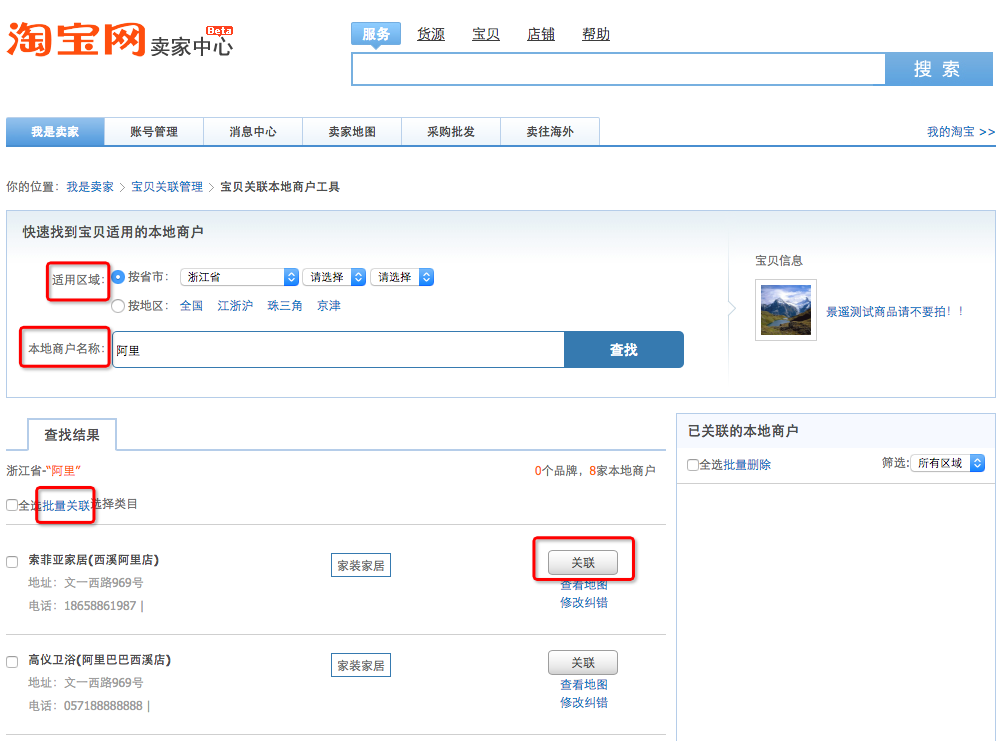
Task: Click the 我是卖家 breadcrumb link
Action: 90,187
